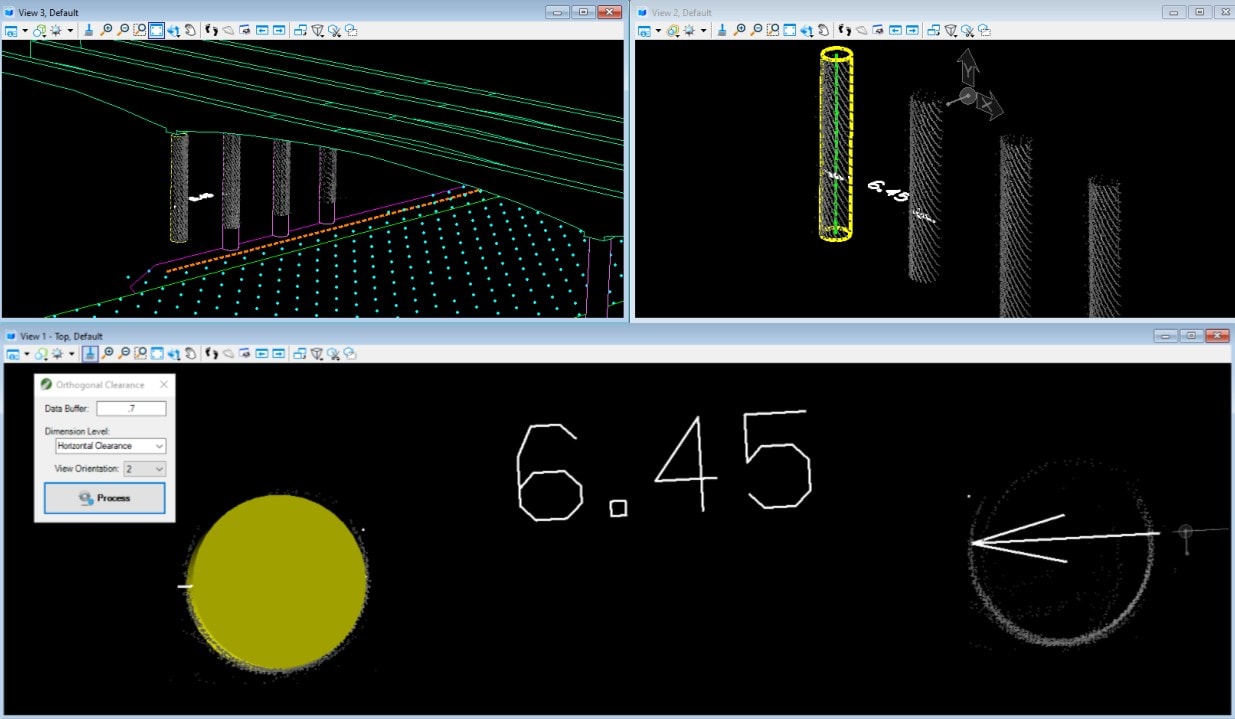Open the View Orientation dropdown
The width and height of the screenshot is (1235, 719).
(x=144, y=469)
